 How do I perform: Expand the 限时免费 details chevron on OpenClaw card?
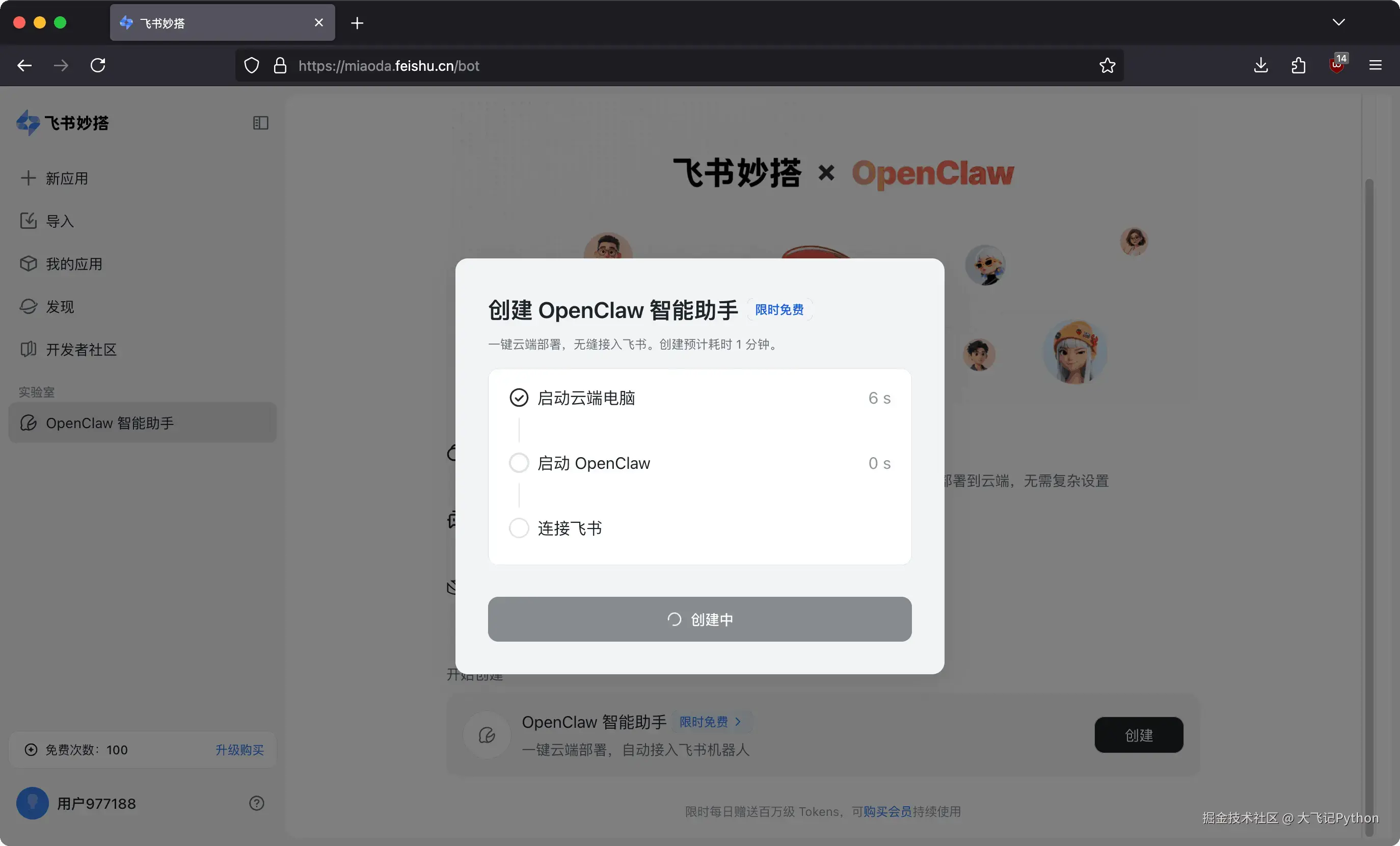pyautogui.click(x=739, y=722)
